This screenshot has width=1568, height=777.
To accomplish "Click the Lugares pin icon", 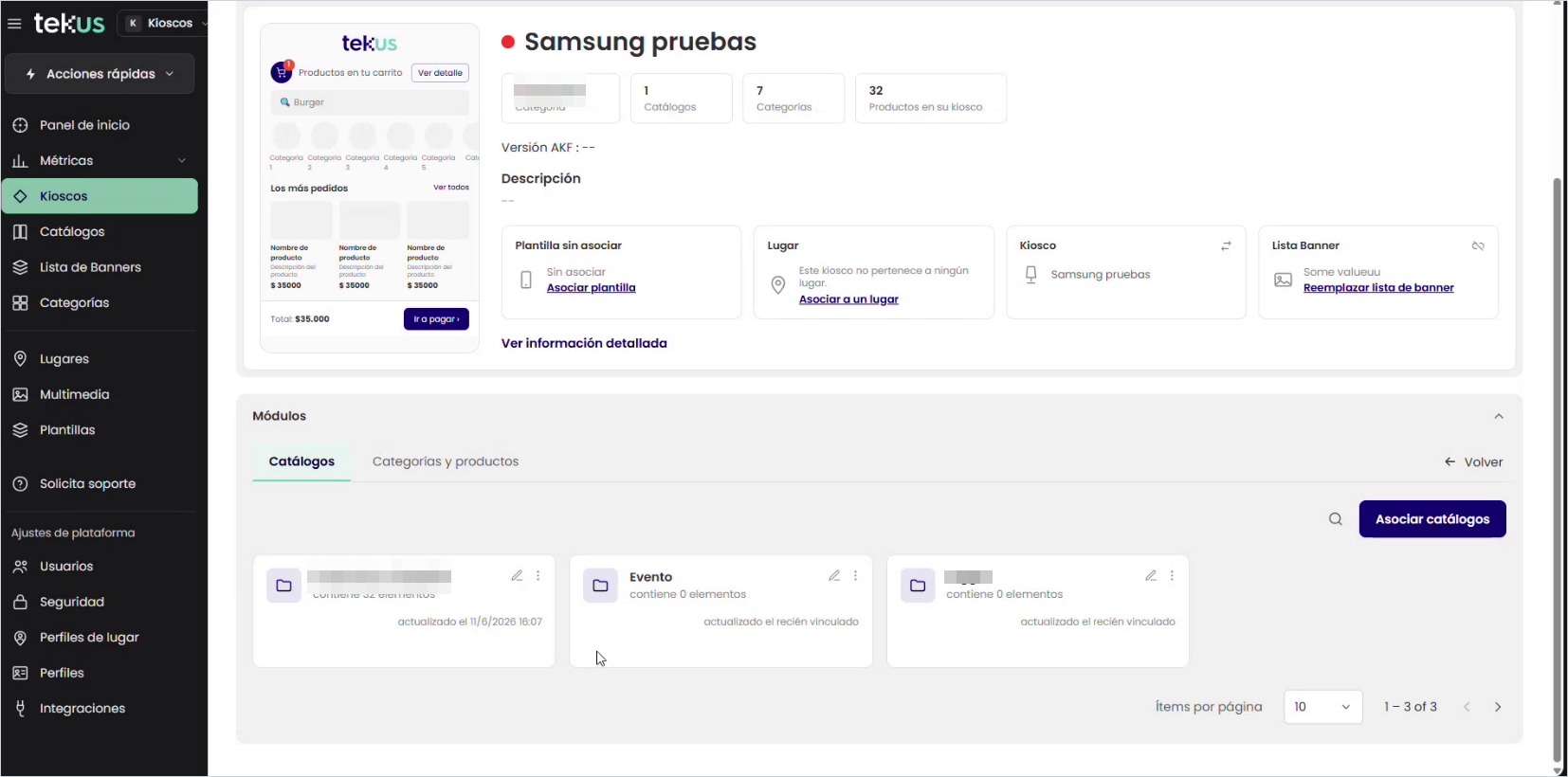I will tap(20, 359).
